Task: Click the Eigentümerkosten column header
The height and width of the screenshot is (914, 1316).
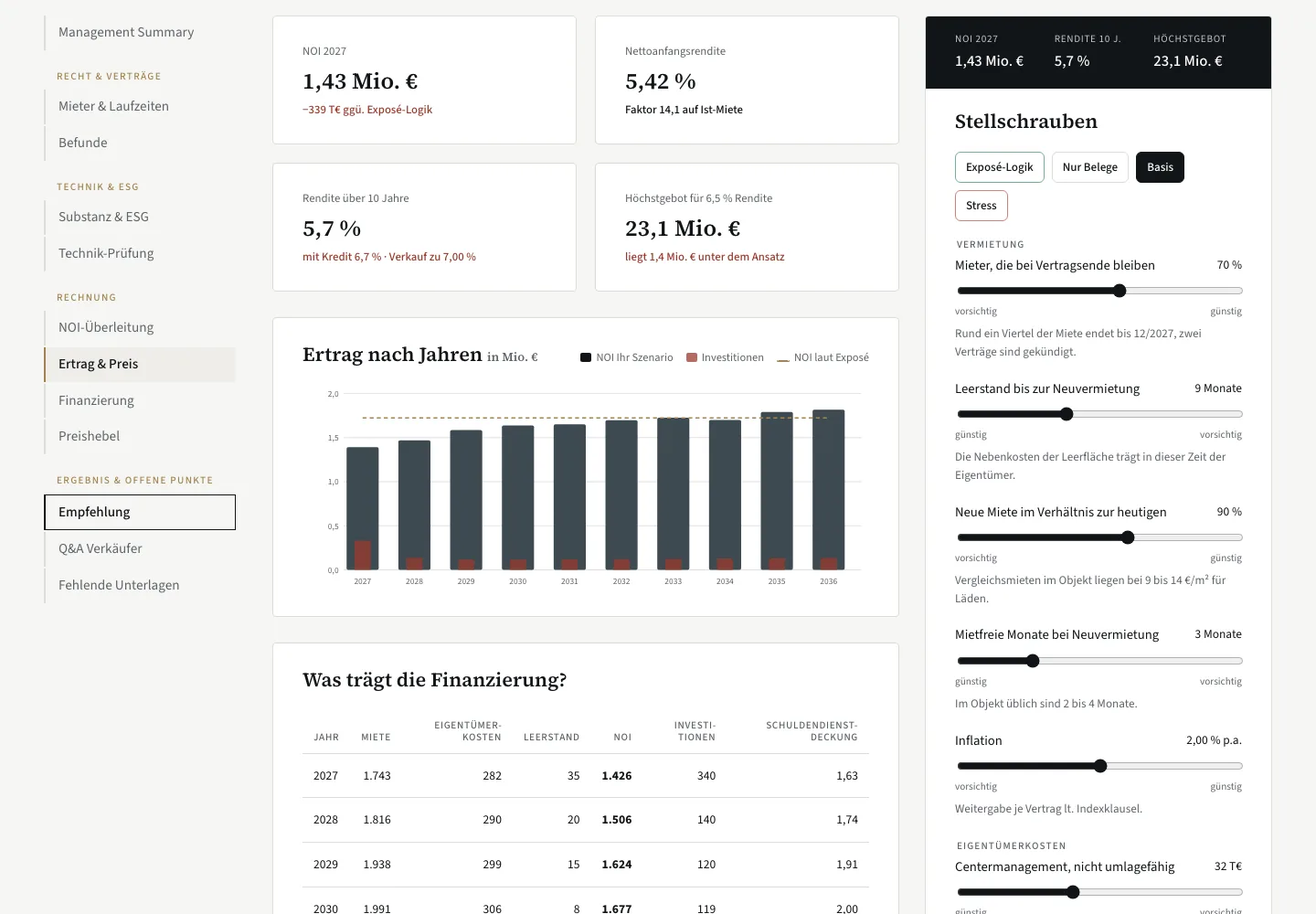Action: click(x=468, y=731)
